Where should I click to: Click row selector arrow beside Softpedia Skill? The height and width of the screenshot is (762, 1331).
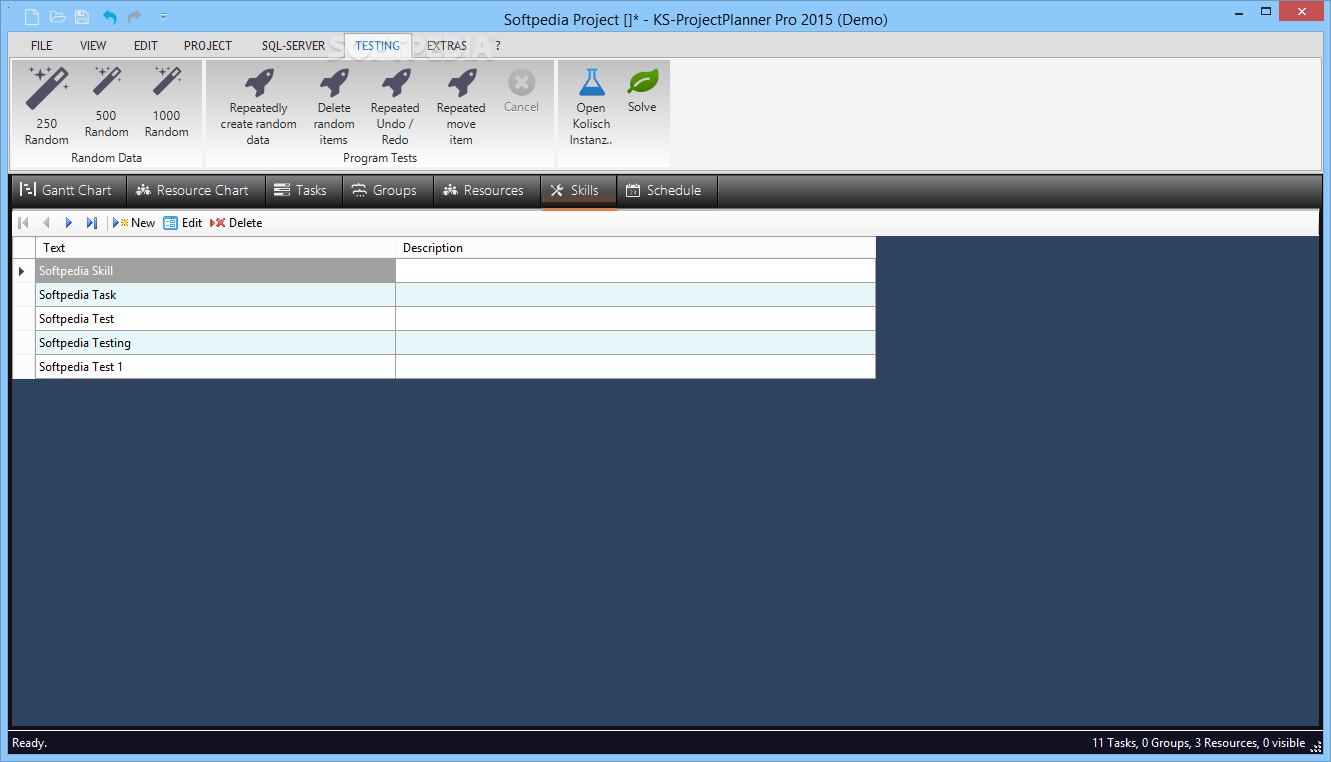click(23, 271)
